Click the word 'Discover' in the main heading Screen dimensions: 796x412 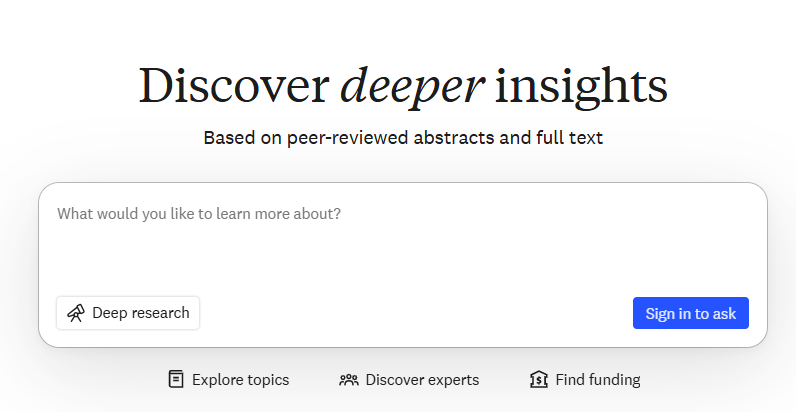234,85
